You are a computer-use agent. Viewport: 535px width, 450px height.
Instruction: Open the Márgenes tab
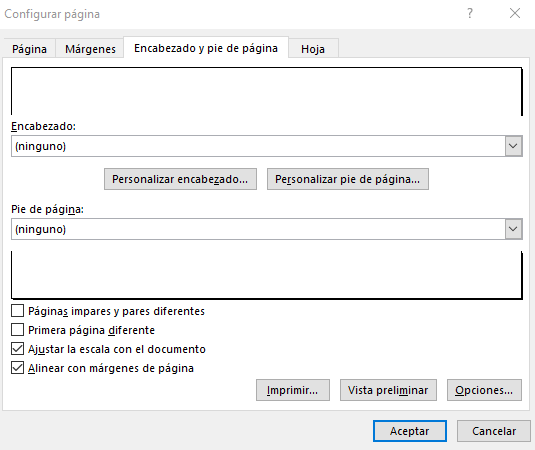tap(90, 49)
